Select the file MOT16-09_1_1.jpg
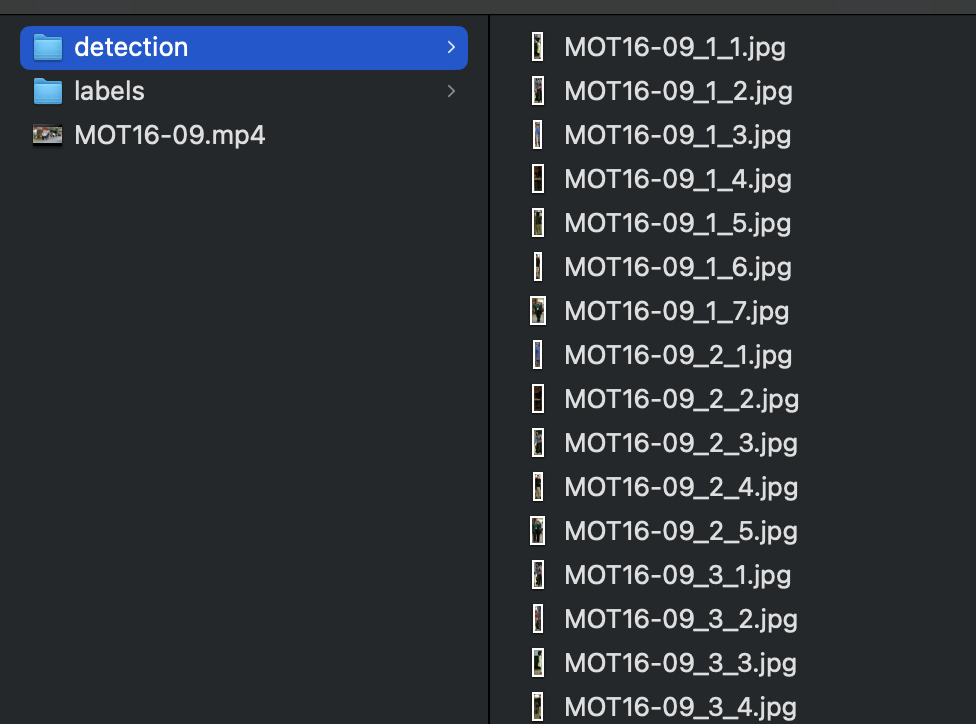The width and height of the screenshot is (976, 724). pos(675,47)
